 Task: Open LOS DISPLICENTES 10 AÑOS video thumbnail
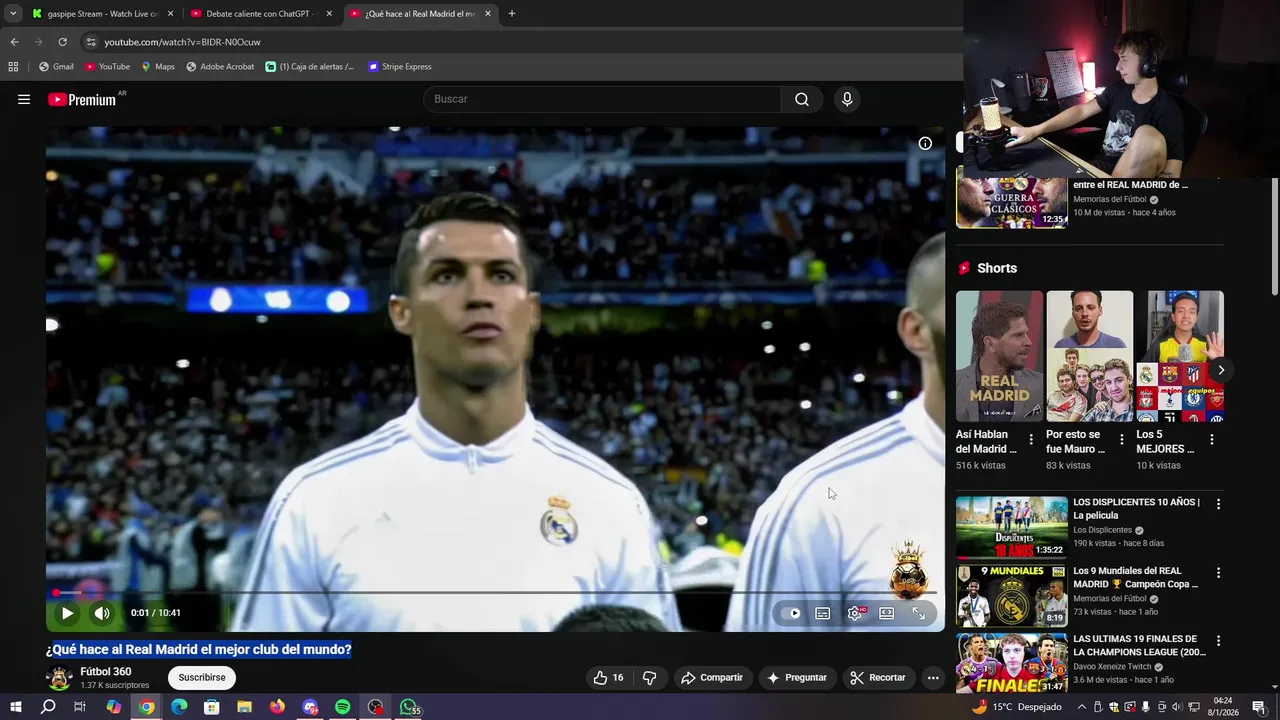[1012, 527]
